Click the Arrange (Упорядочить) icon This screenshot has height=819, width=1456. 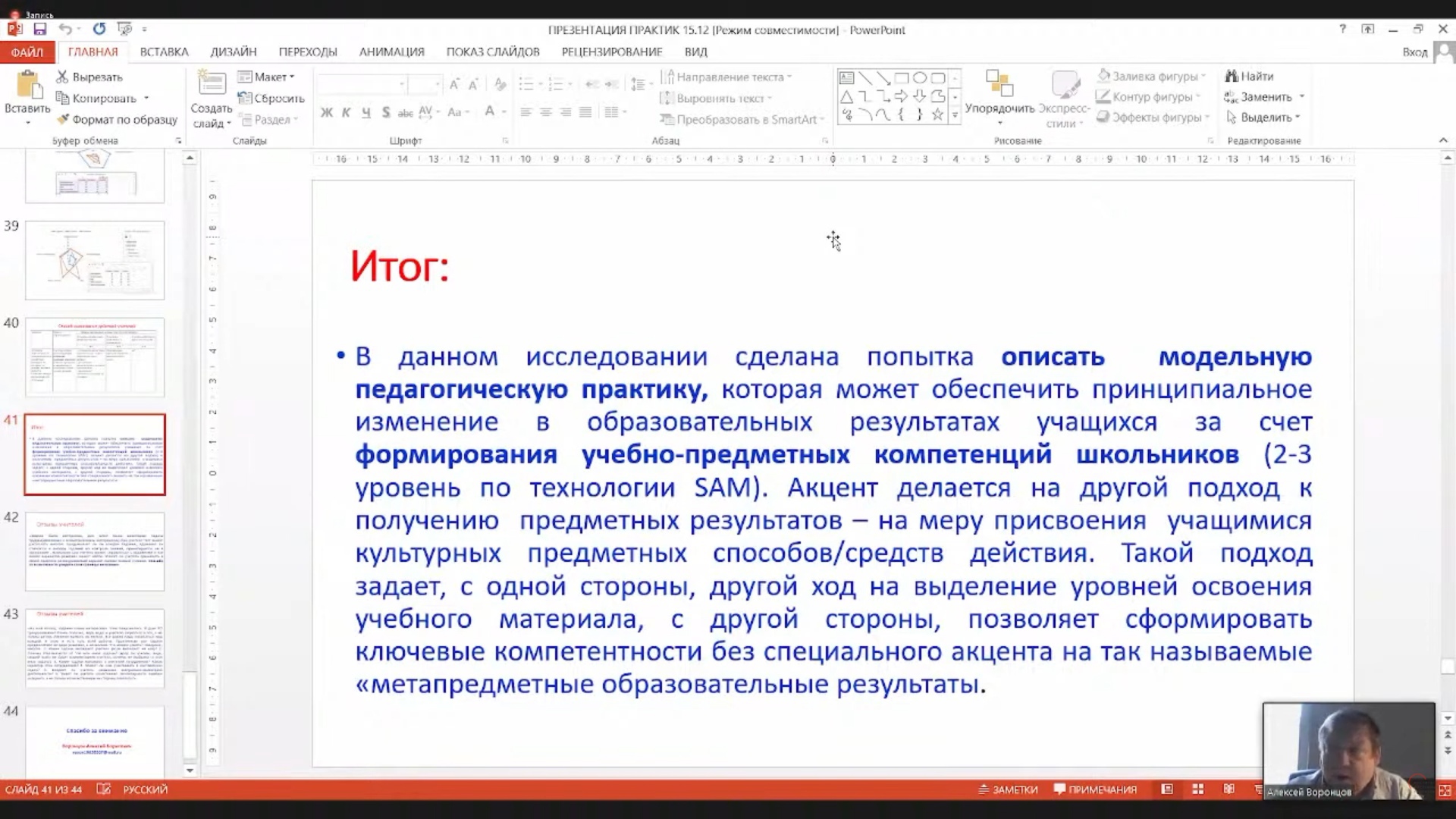pos(999,84)
